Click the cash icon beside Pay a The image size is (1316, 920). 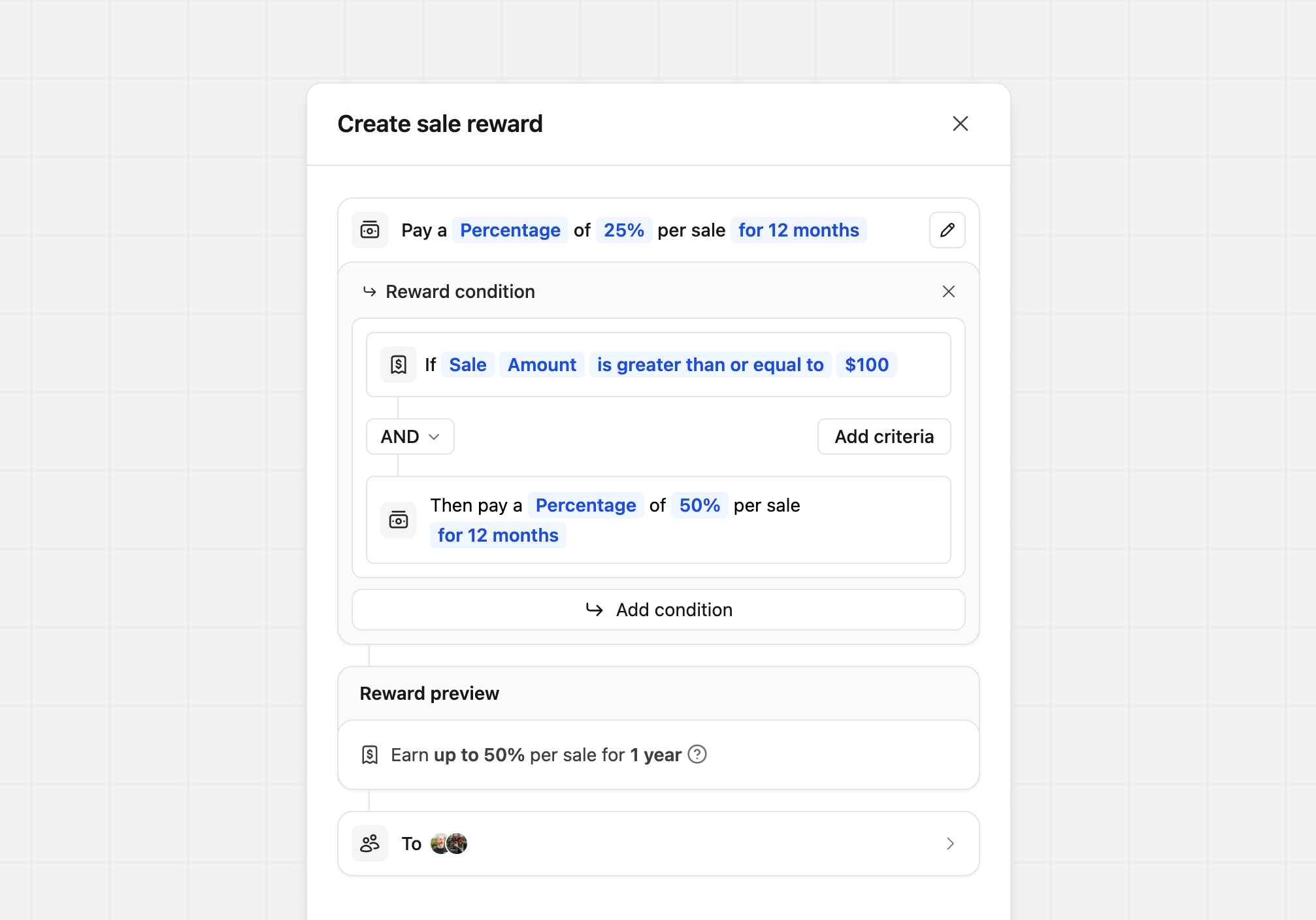pyautogui.click(x=370, y=230)
